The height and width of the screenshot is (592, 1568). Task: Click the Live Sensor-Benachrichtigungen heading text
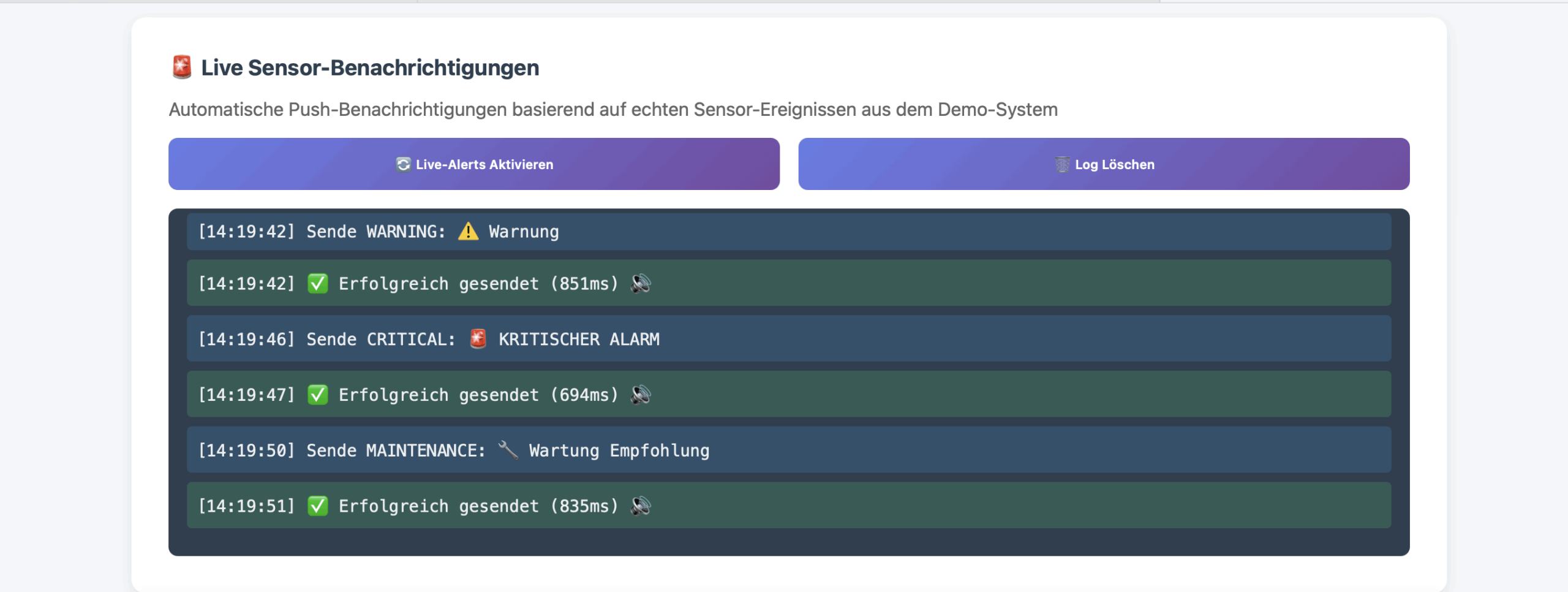[370, 67]
